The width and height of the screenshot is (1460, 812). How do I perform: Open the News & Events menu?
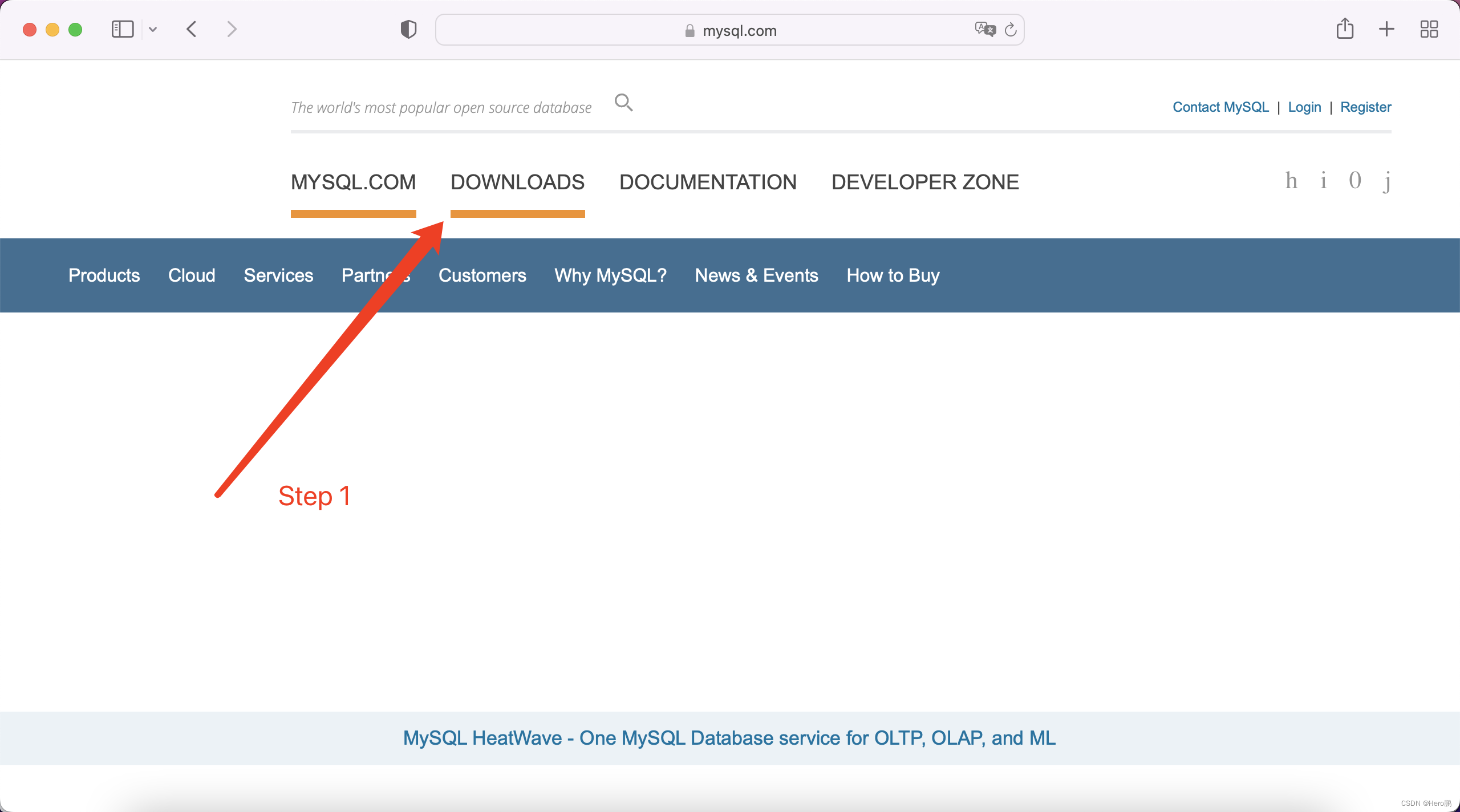click(756, 275)
